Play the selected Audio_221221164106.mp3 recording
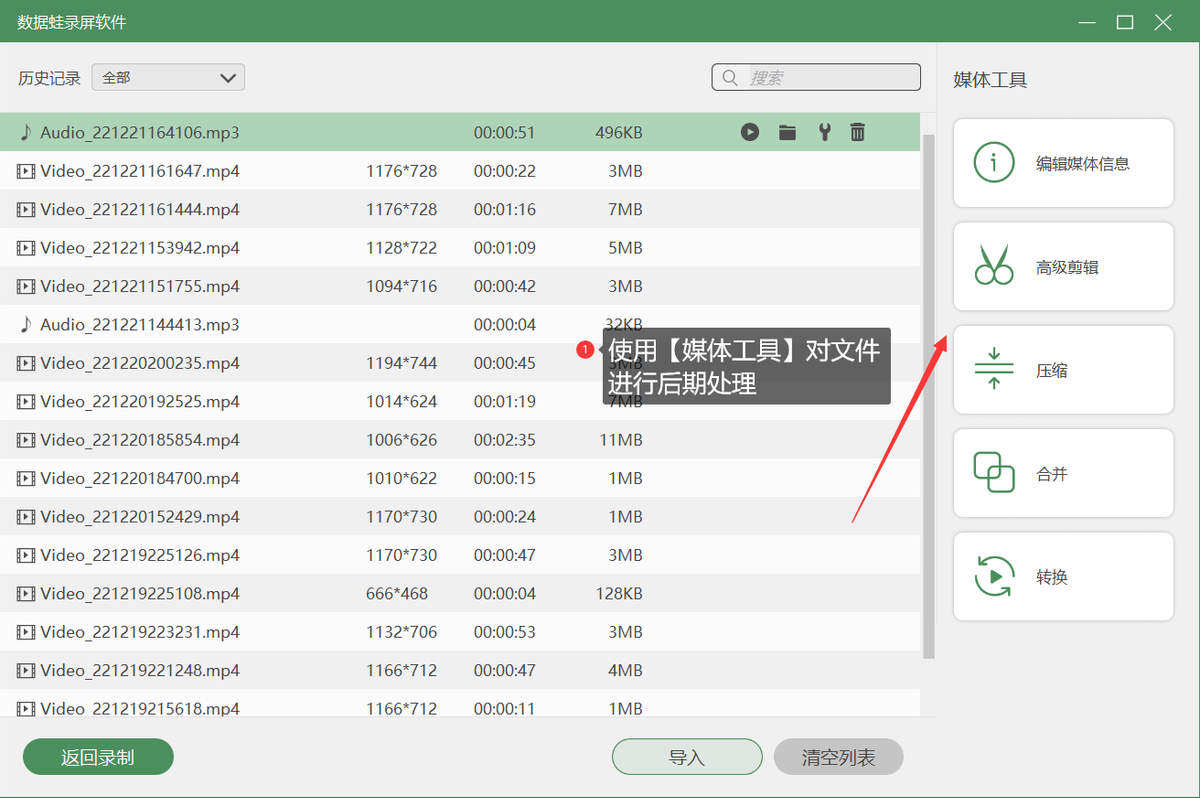This screenshot has width=1200, height=798. tap(750, 132)
